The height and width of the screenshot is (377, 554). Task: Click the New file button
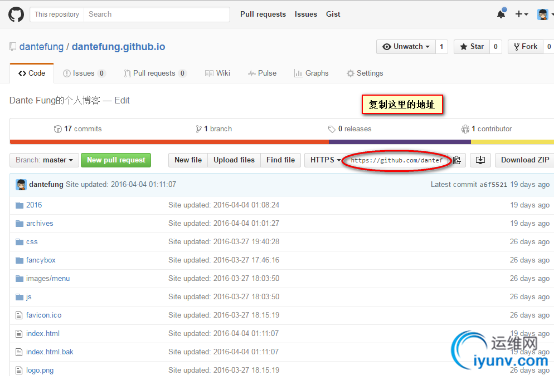188,160
